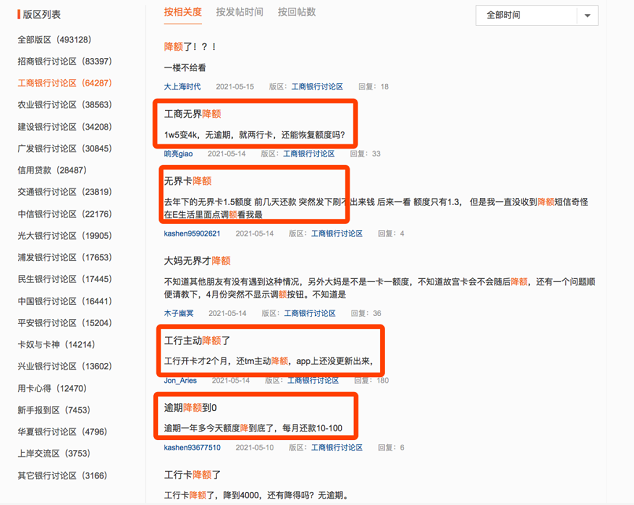Select 卡奴与卡神 (14214) in sidebar
Viewport: 634px width, 505px height.
tap(56, 344)
